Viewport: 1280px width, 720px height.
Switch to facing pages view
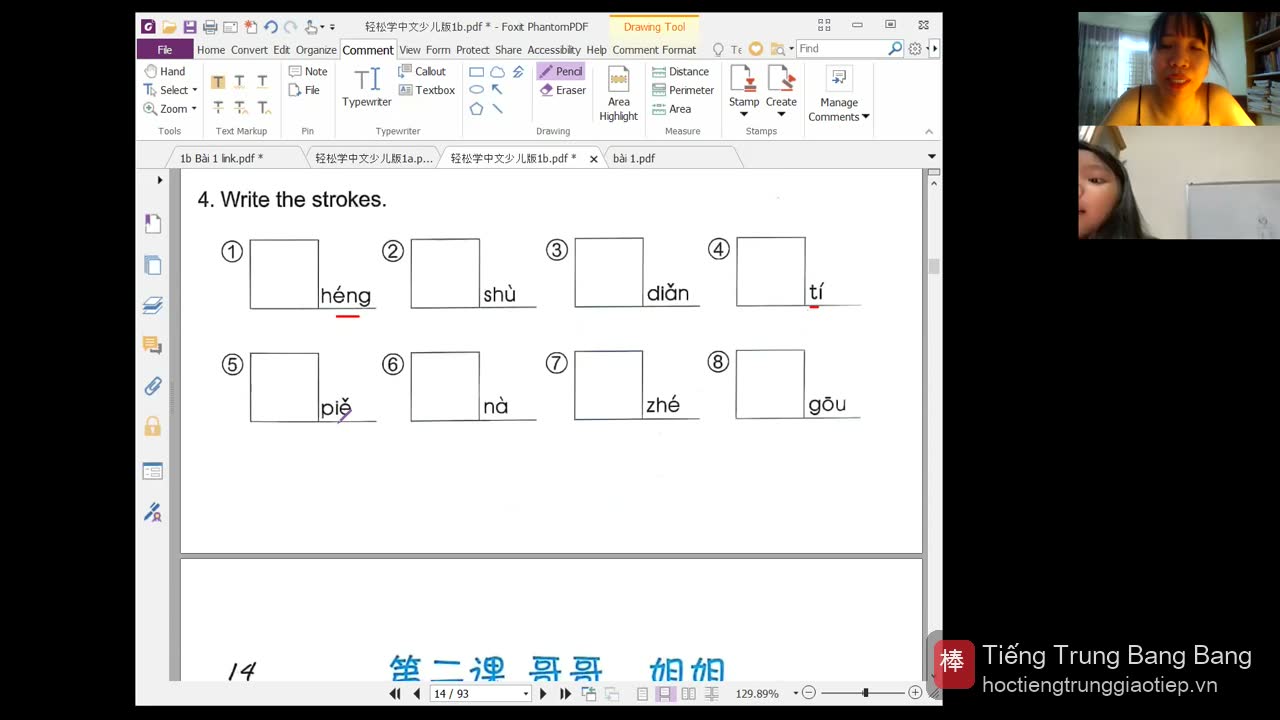tap(688, 693)
